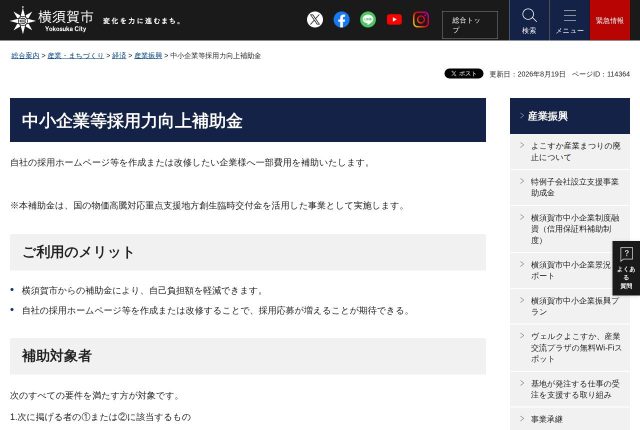
Task: Open the メニュー hamburger menu
Action: [x=569, y=20]
